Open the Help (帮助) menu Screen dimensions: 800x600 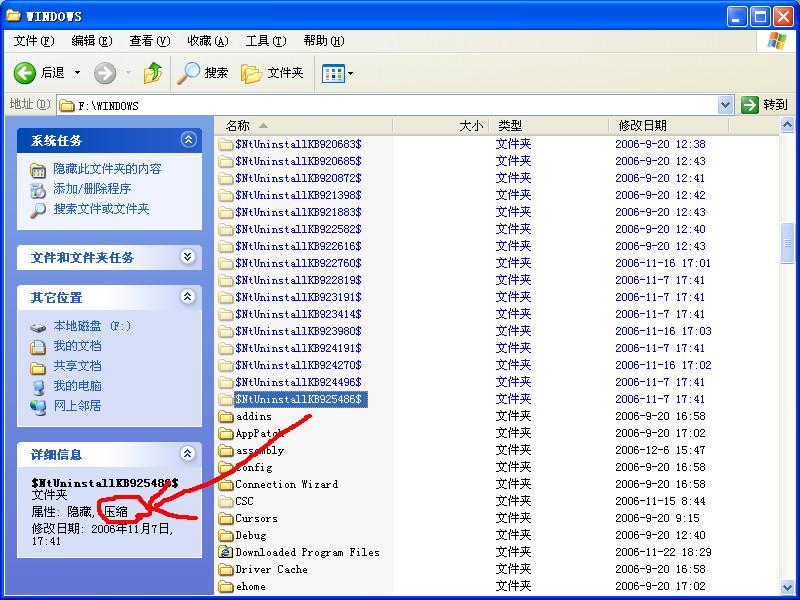(324, 40)
